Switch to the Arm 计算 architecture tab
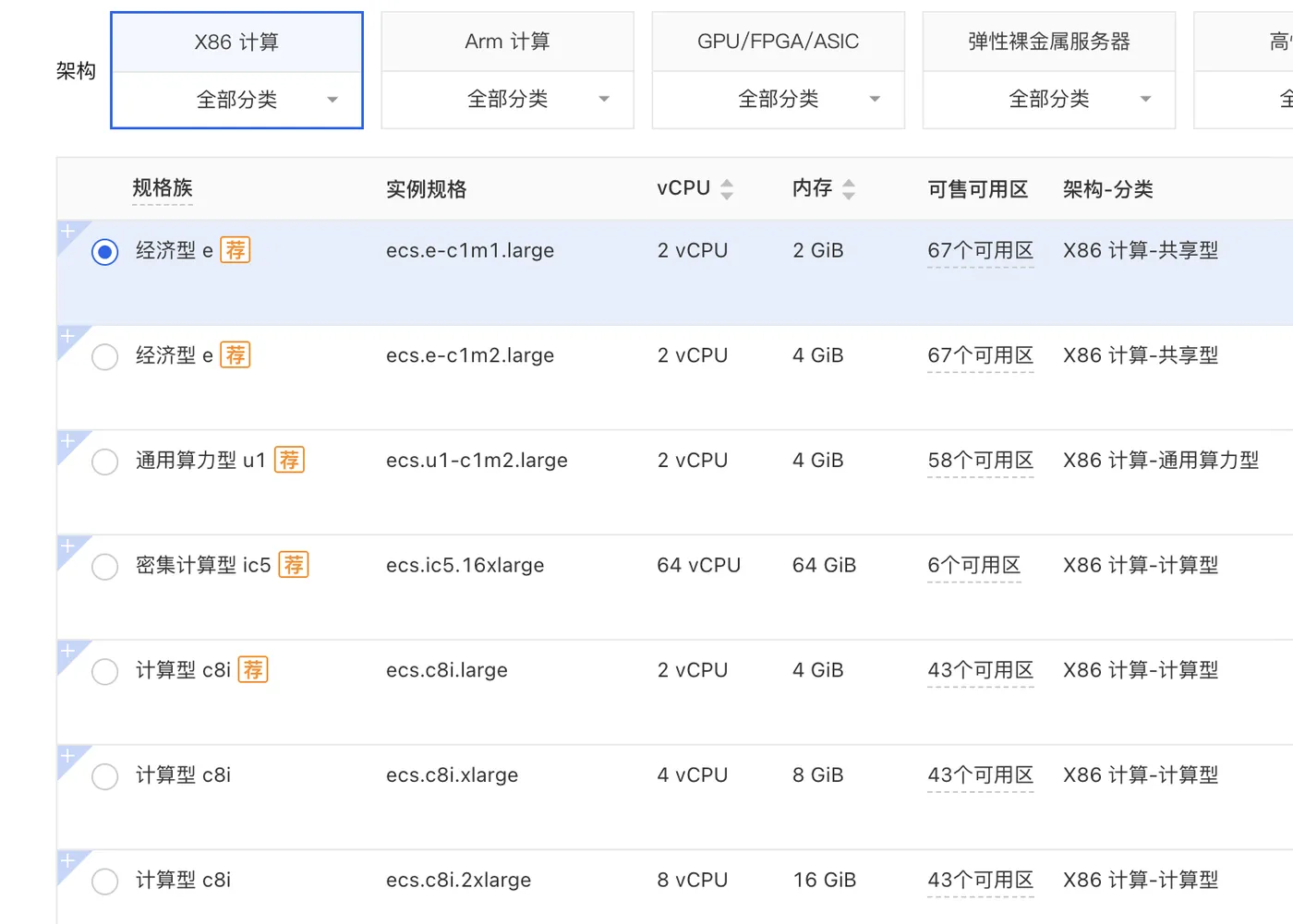Image resolution: width=1293 pixels, height=924 pixels. tap(508, 42)
